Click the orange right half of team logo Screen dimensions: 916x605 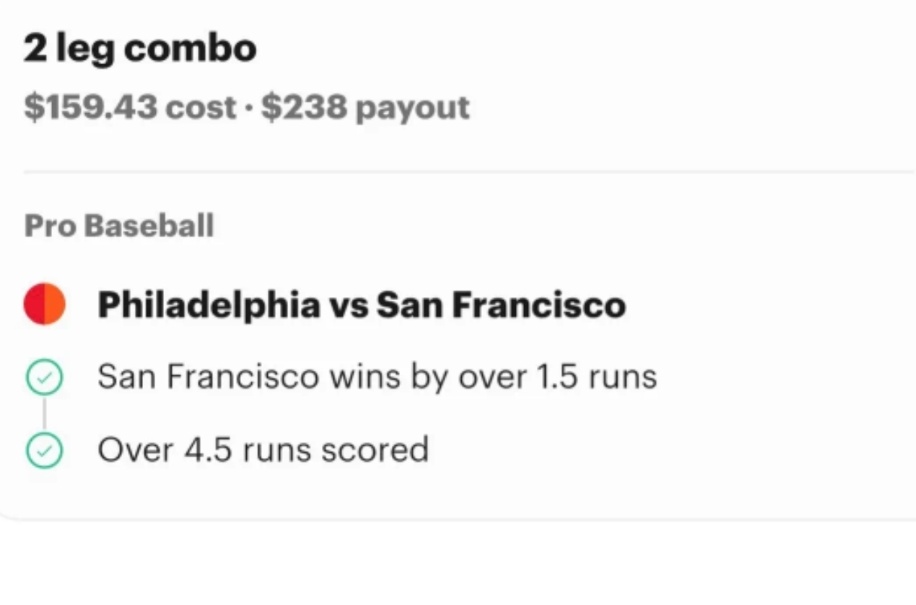pos(55,304)
